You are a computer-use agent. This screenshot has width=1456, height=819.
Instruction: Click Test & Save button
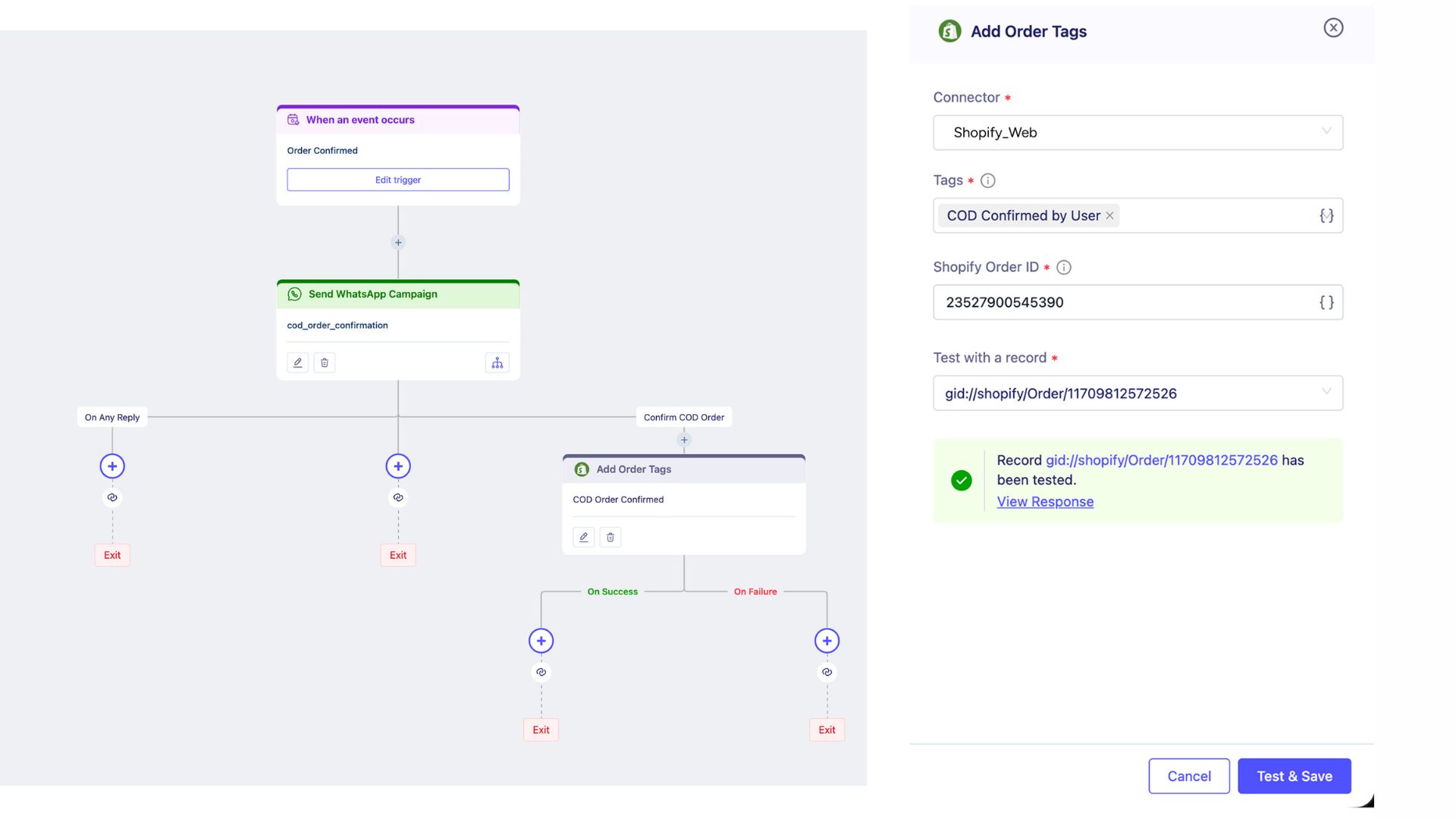click(1294, 776)
